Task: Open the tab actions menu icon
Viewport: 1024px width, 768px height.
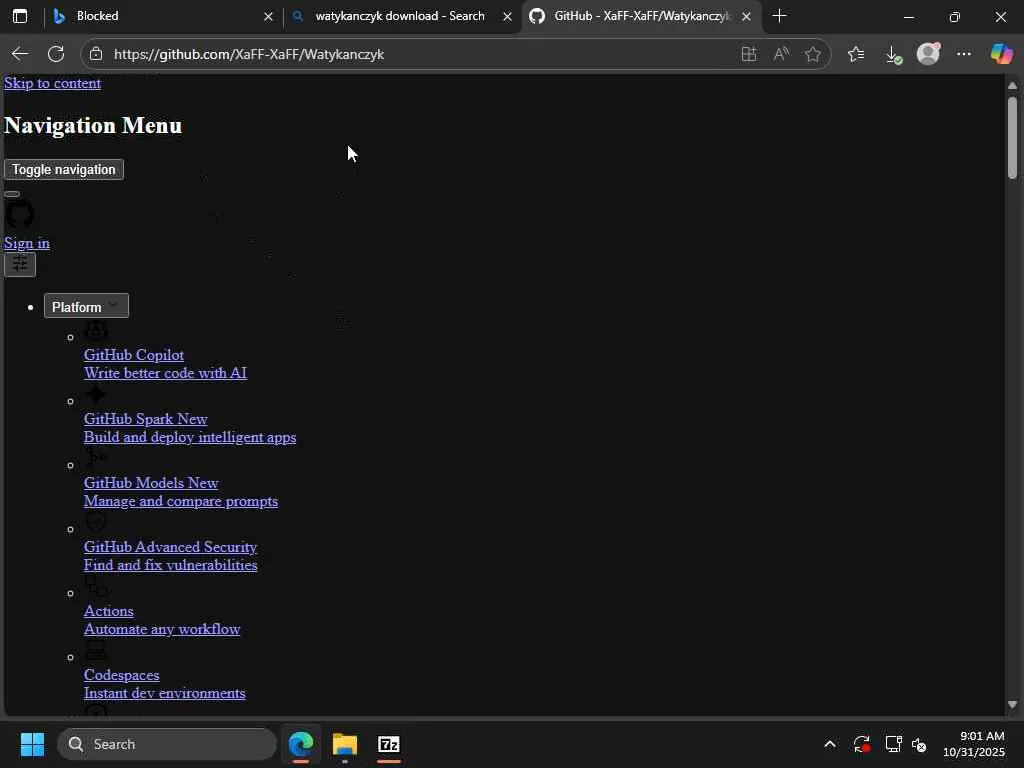Action: click(20, 16)
